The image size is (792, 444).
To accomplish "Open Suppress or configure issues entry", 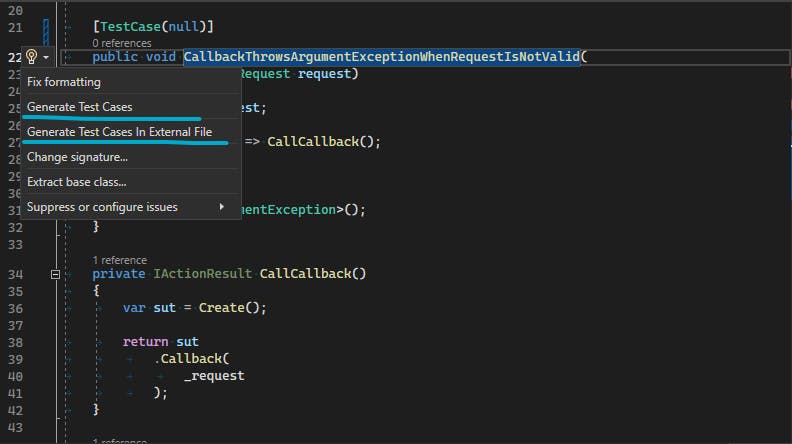I will click(102, 207).
